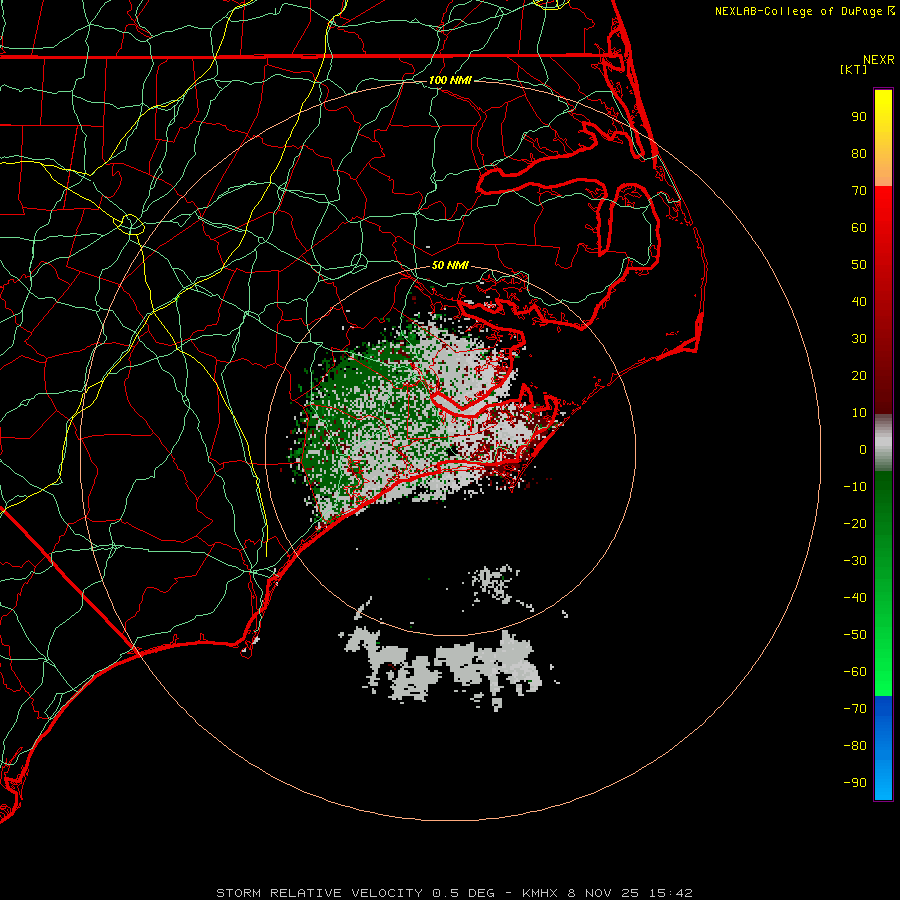Click the 80 value on velocity scale
Screen dimensions: 900x900
pyautogui.click(x=859, y=154)
